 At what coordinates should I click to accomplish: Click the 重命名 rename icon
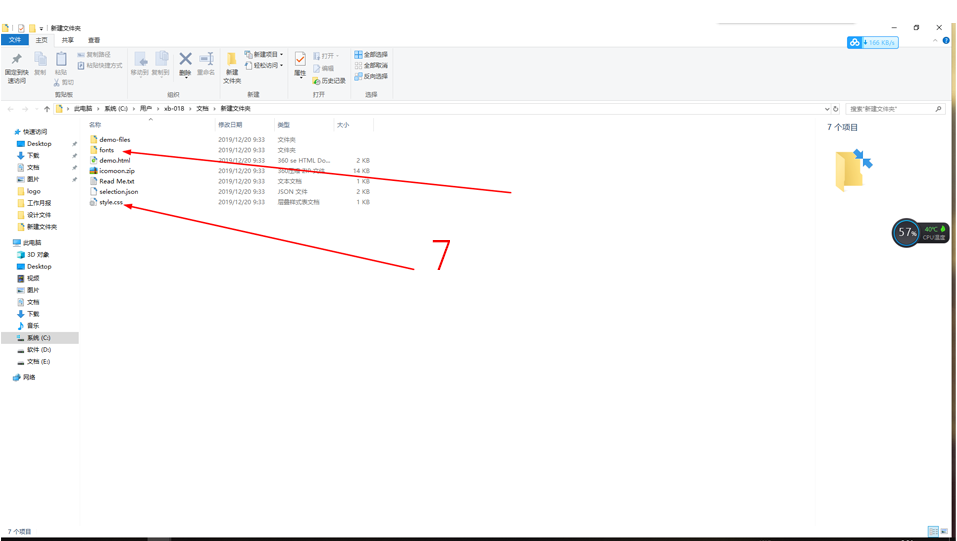[206, 59]
